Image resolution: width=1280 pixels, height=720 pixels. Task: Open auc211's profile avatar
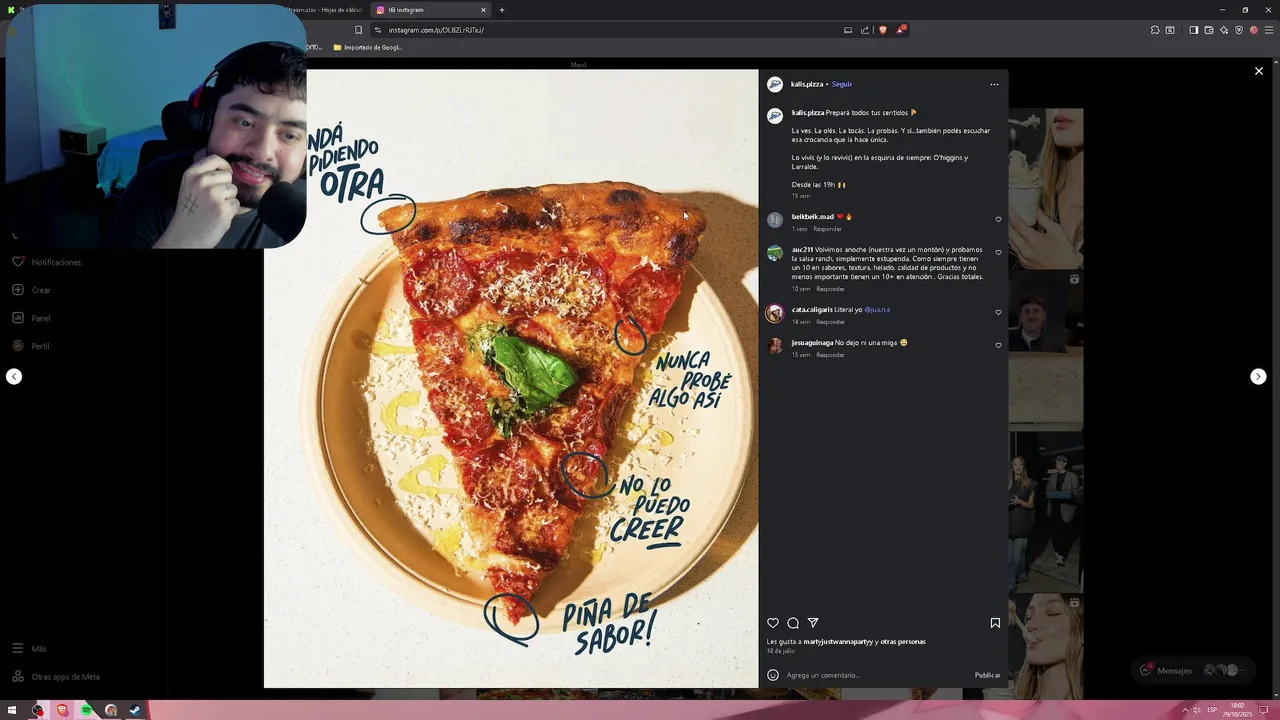[775, 253]
